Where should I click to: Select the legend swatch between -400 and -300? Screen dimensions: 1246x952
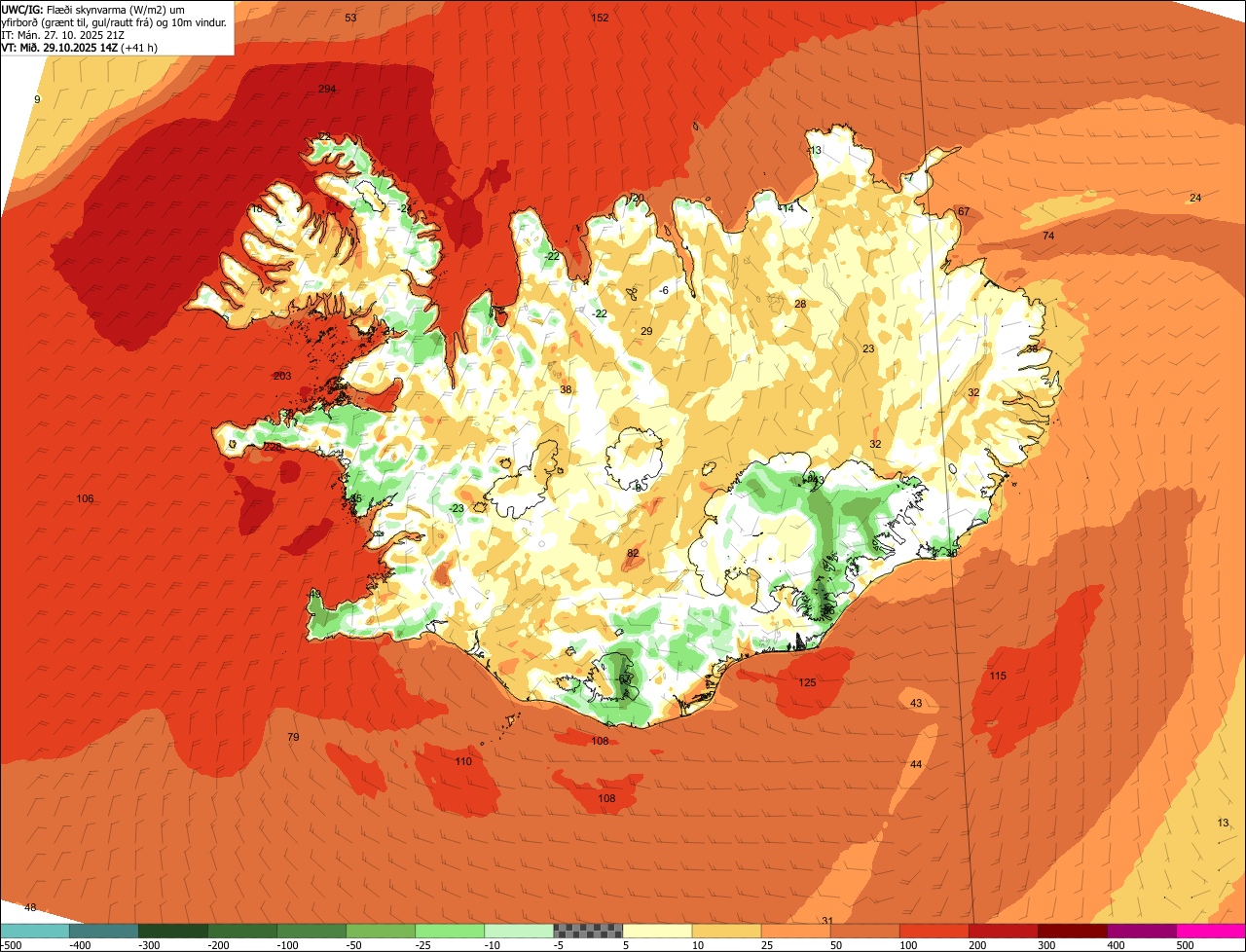pos(103,931)
